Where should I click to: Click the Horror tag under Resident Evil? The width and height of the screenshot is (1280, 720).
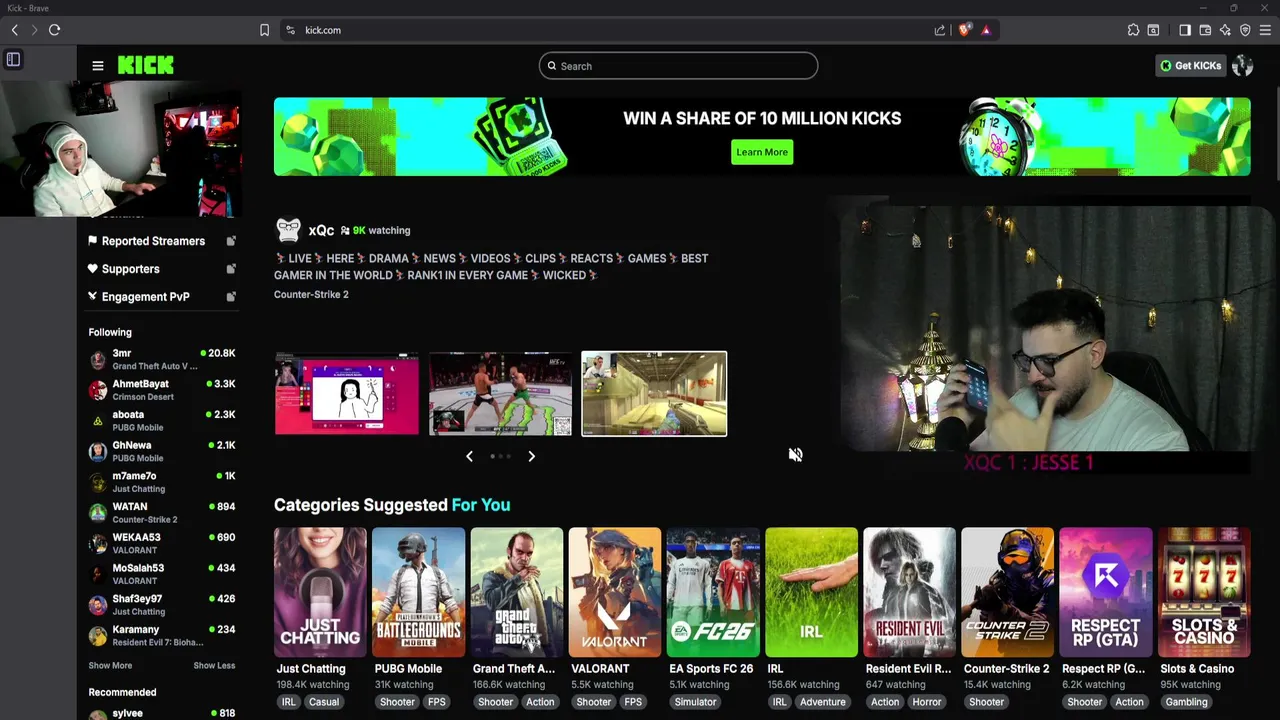point(927,702)
